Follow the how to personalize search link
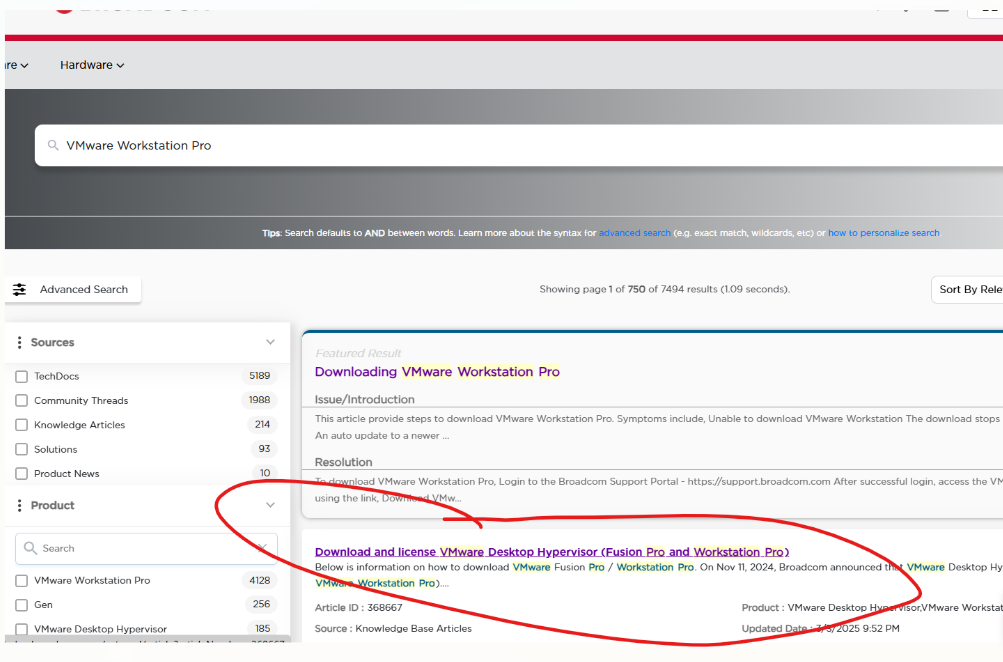This screenshot has height=662, width=1003. click(883, 233)
